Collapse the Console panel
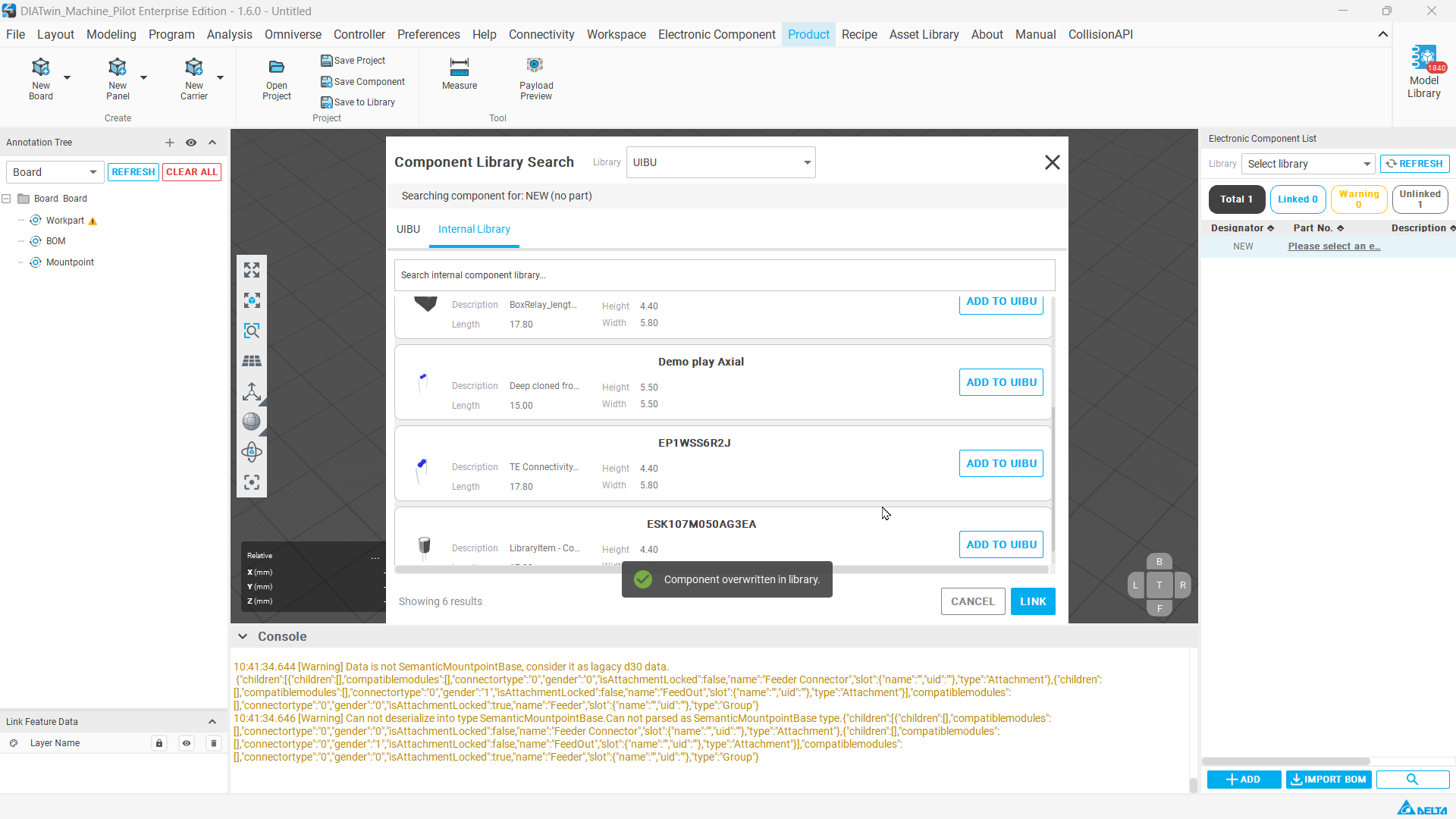 (x=243, y=637)
